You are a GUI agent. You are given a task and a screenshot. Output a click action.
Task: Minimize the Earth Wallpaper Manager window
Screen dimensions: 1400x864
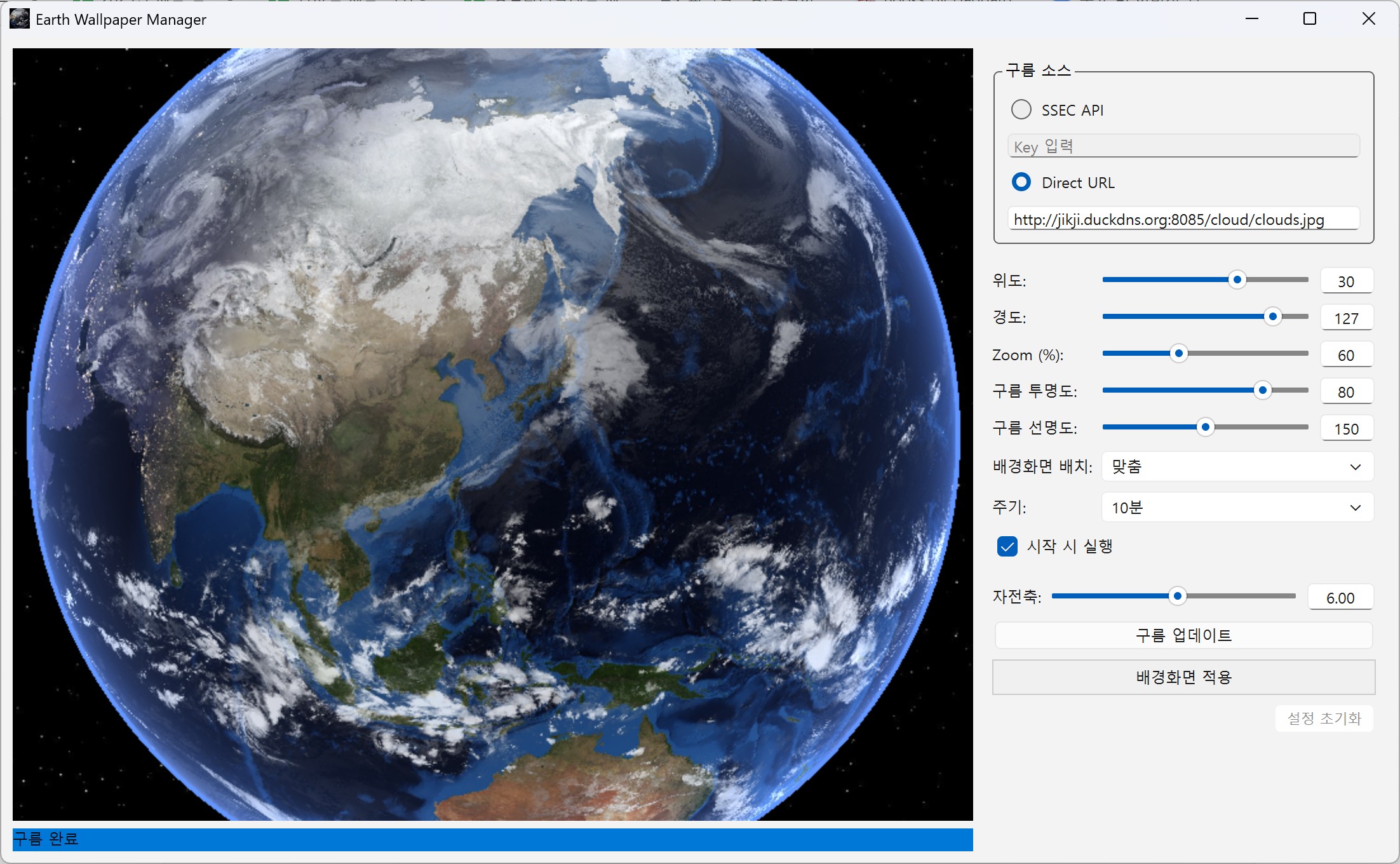1252,19
